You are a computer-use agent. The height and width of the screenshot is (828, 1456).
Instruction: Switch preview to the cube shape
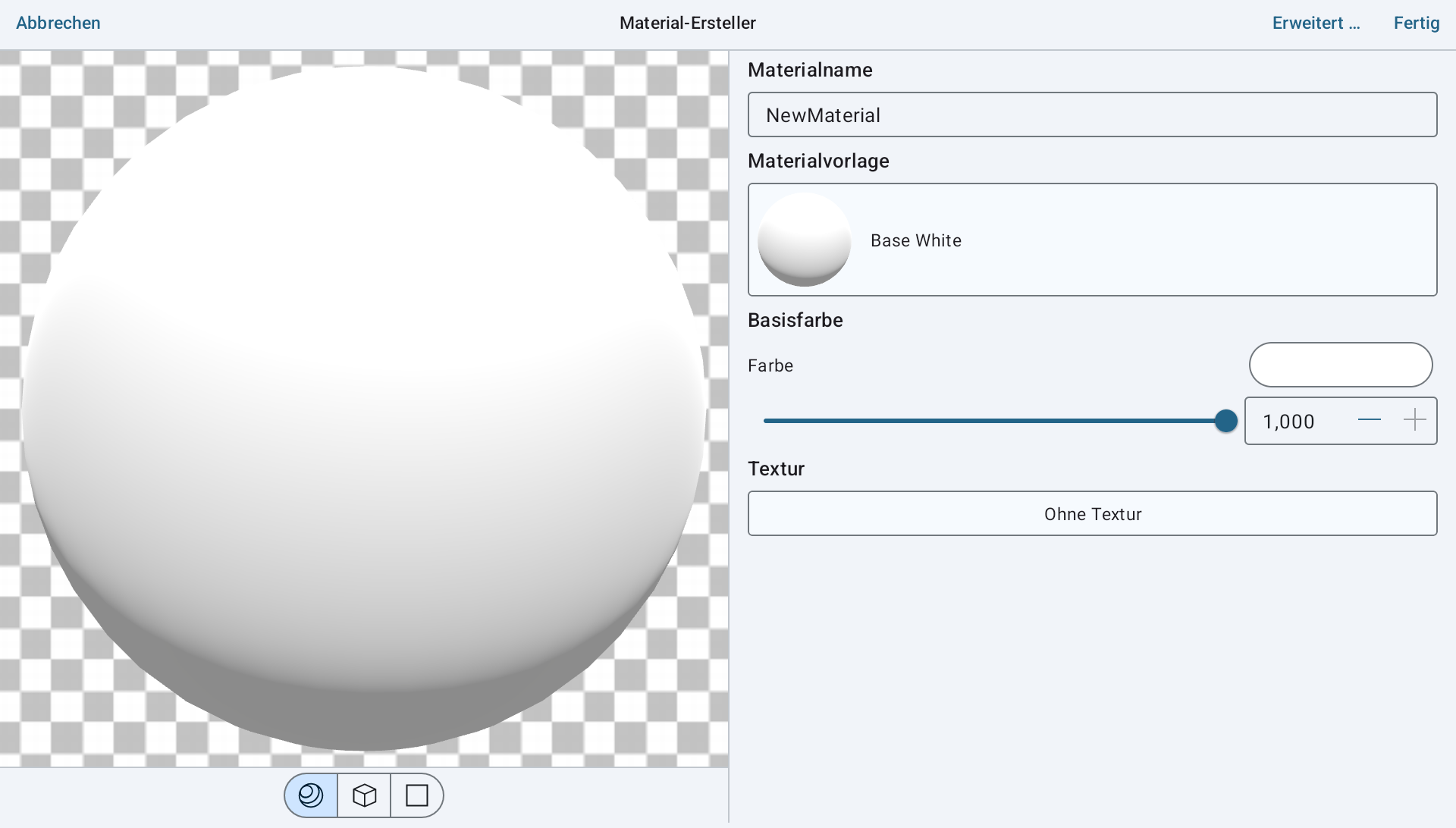pyautogui.click(x=365, y=795)
